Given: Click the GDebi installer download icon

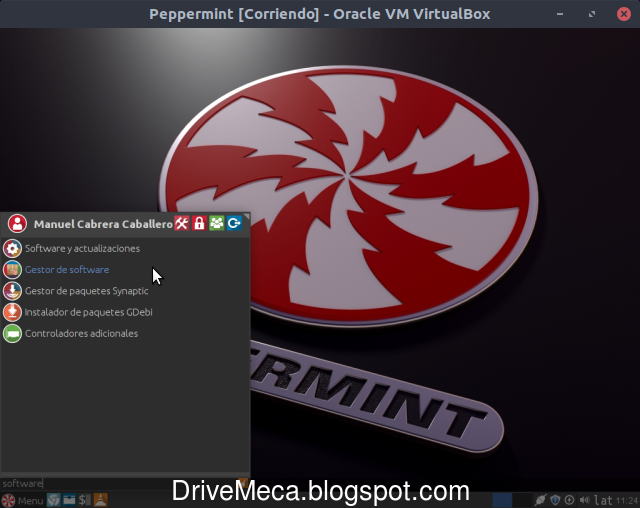Looking at the screenshot, I should [12, 312].
